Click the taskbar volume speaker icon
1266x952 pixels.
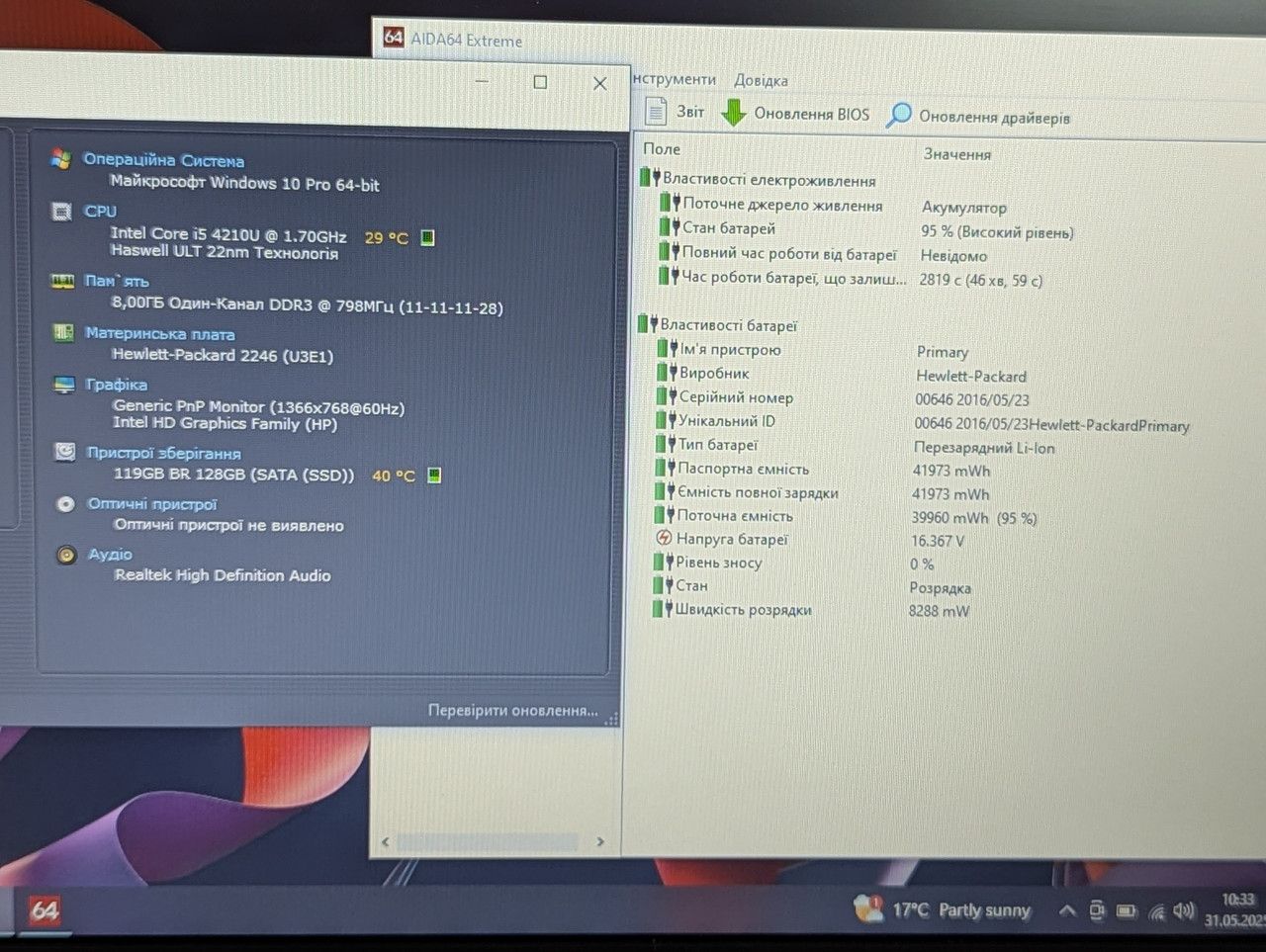tap(1184, 910)
